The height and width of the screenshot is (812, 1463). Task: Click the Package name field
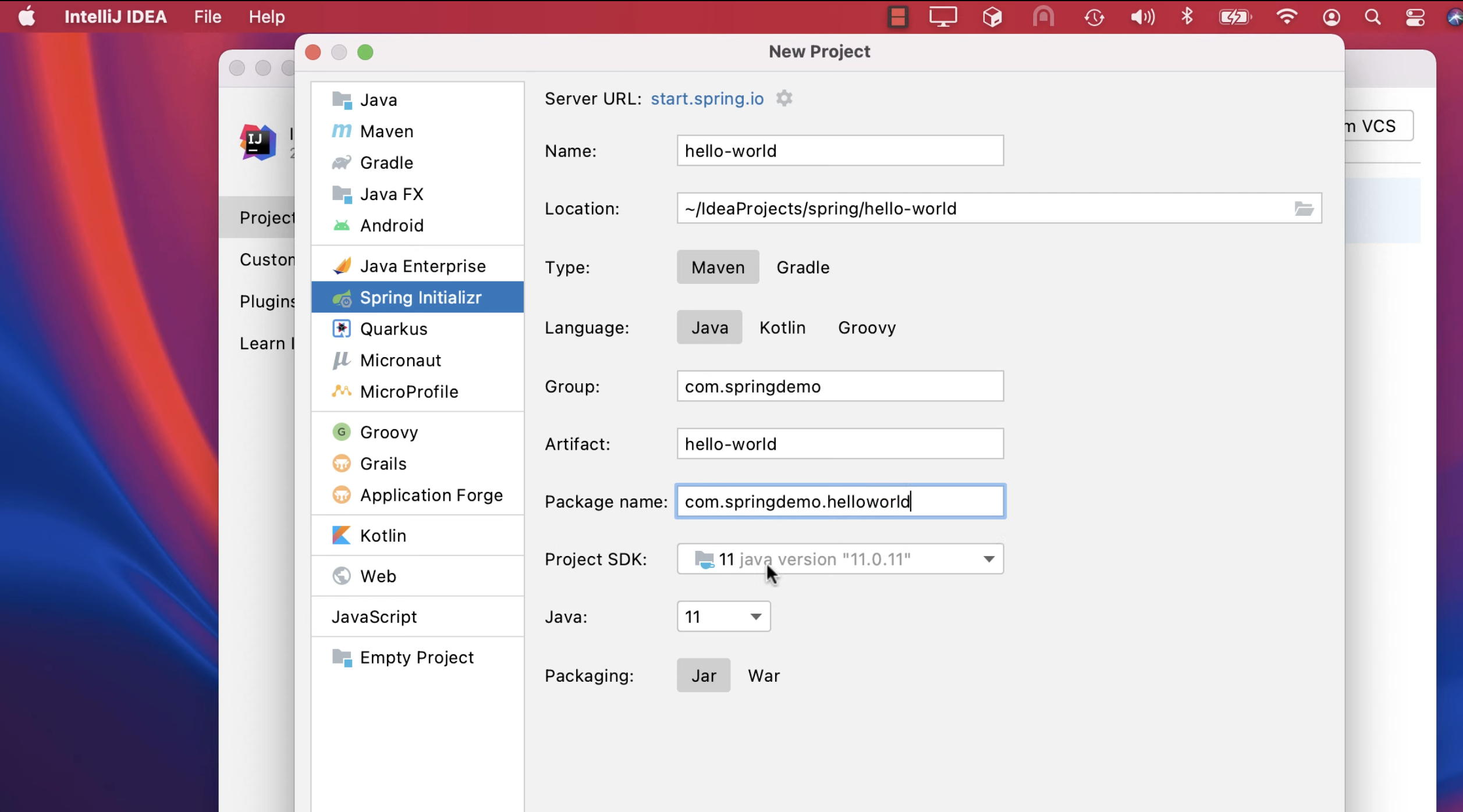[840, 501]
